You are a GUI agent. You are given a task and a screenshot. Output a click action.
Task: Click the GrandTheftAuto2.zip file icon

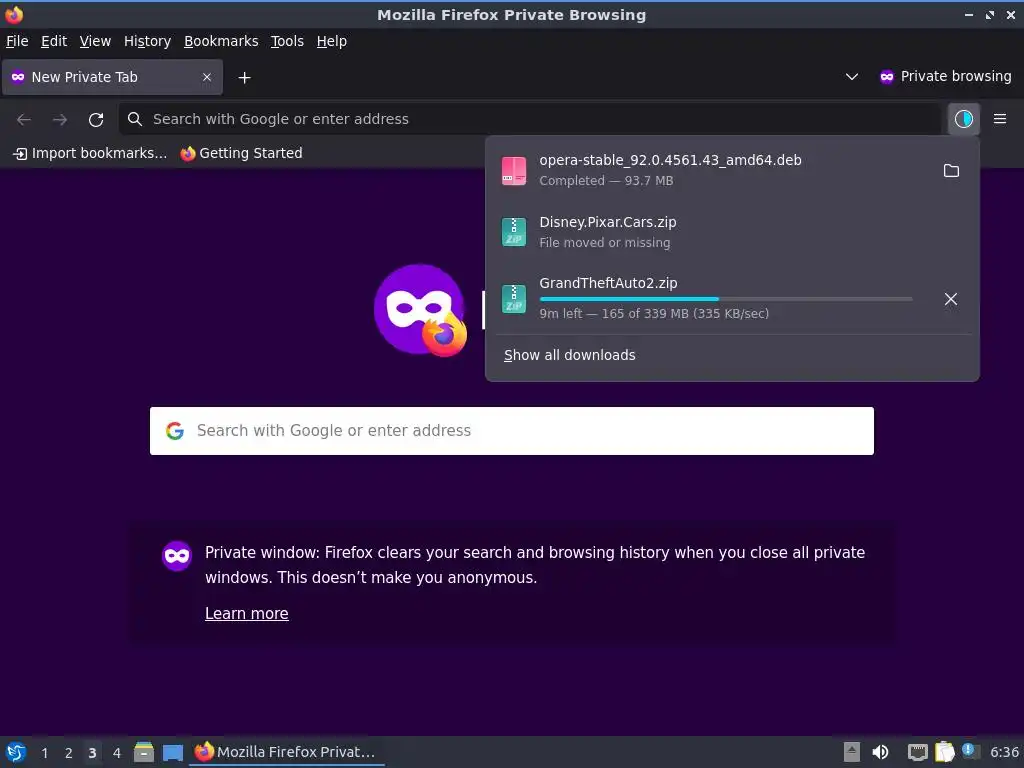tap(514, 298)
